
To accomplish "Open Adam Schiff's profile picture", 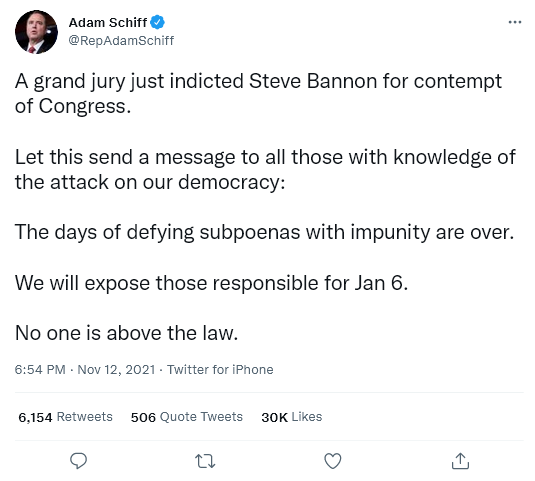I will click(x=36, y=32).
